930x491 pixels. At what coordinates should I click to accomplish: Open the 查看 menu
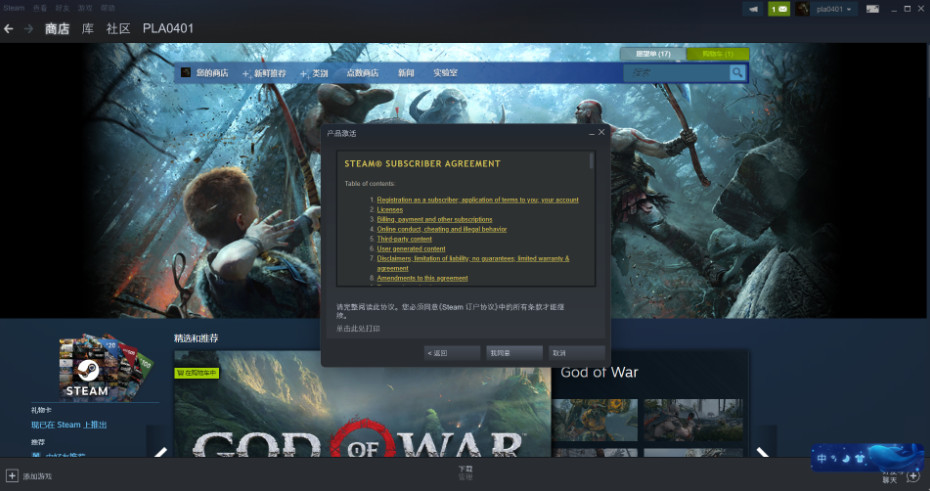coord(40,8)
